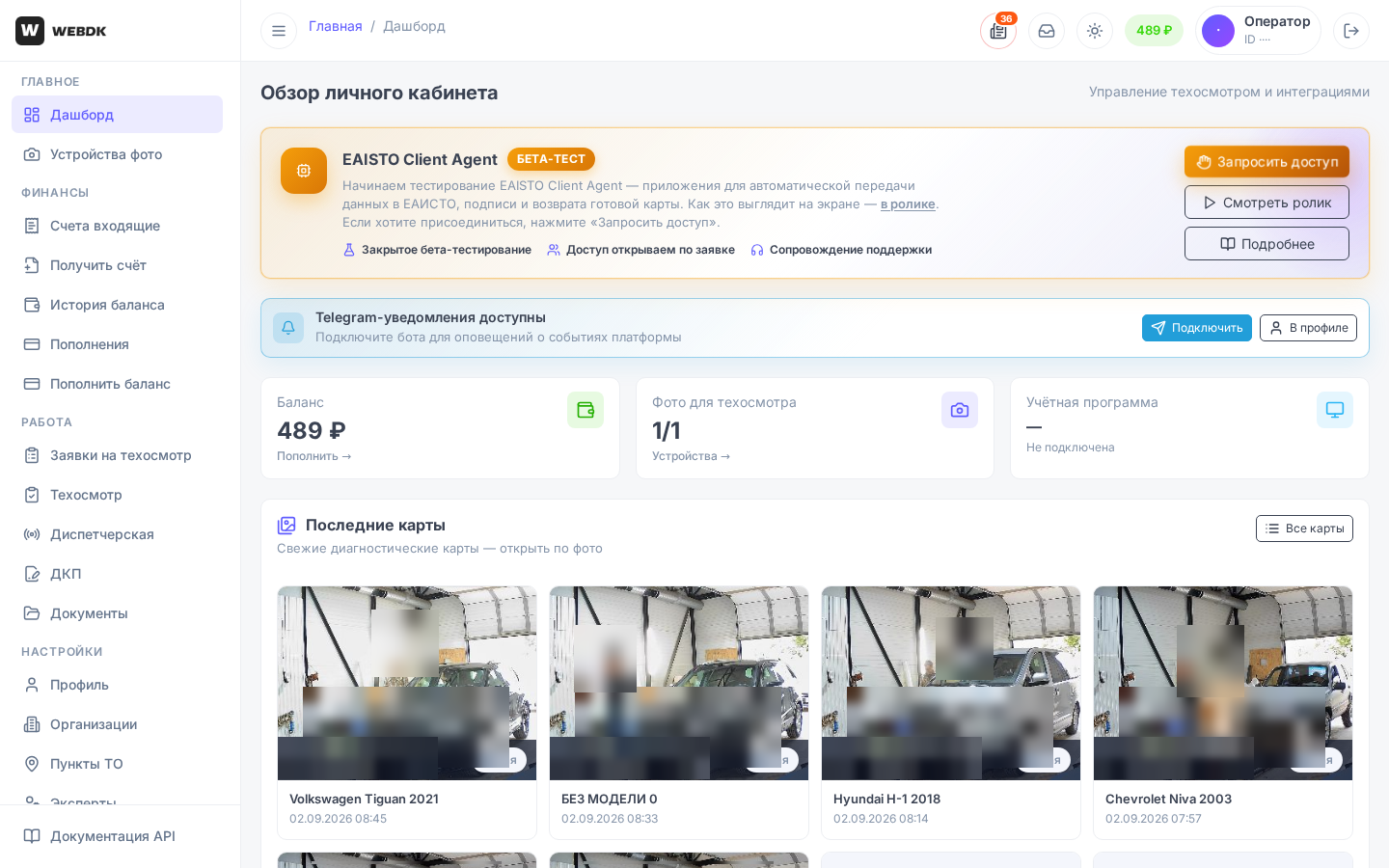1389x868 pixels.
Task: Click Запросить доступ button
Action: 1266,162
